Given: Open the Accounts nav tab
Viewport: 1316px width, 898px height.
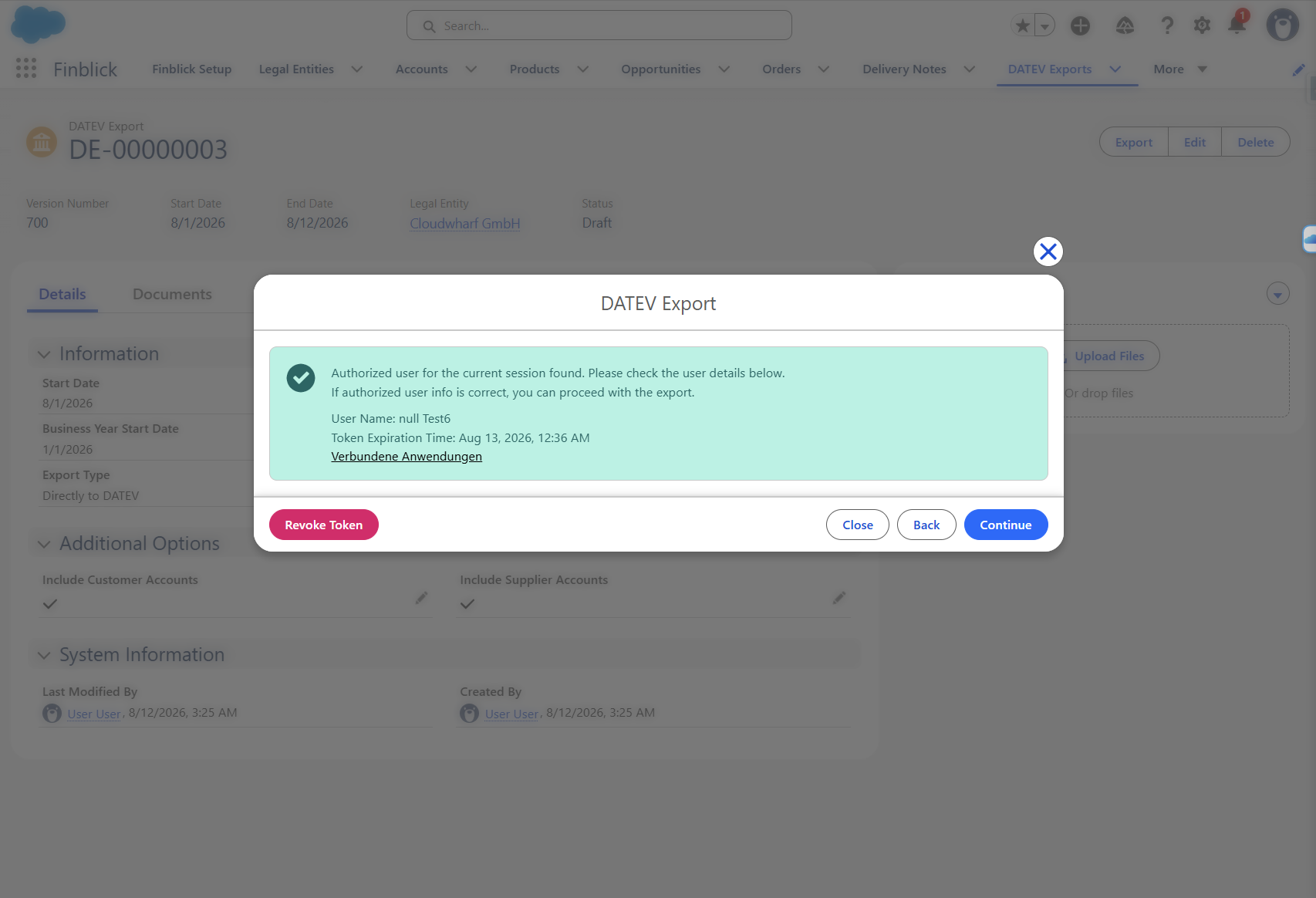Looking at the screenshot, I should (x=422, y=69).
